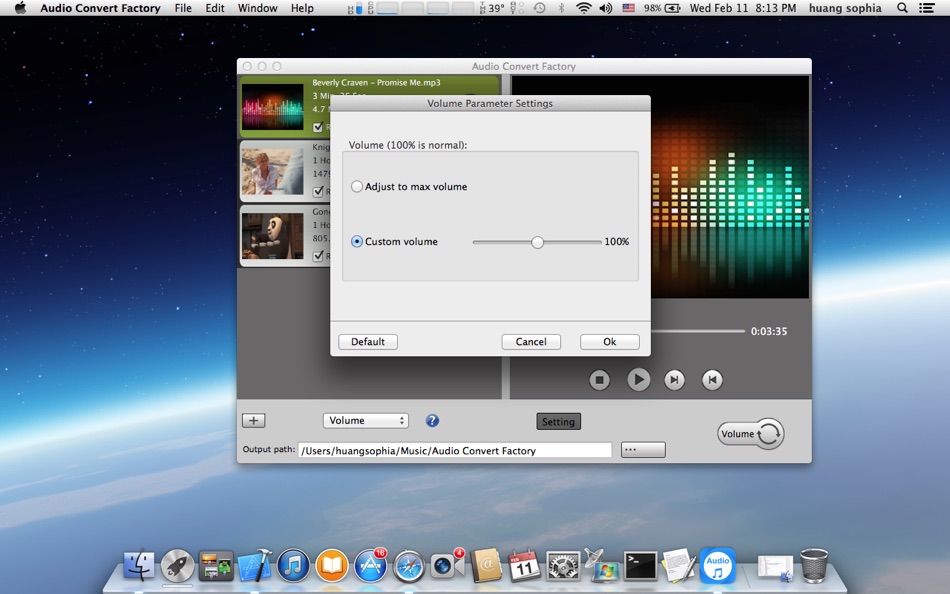The width and height of the screenshot is (950, 594).
Task: Open Contacts address book in dock
Action: 486,566
